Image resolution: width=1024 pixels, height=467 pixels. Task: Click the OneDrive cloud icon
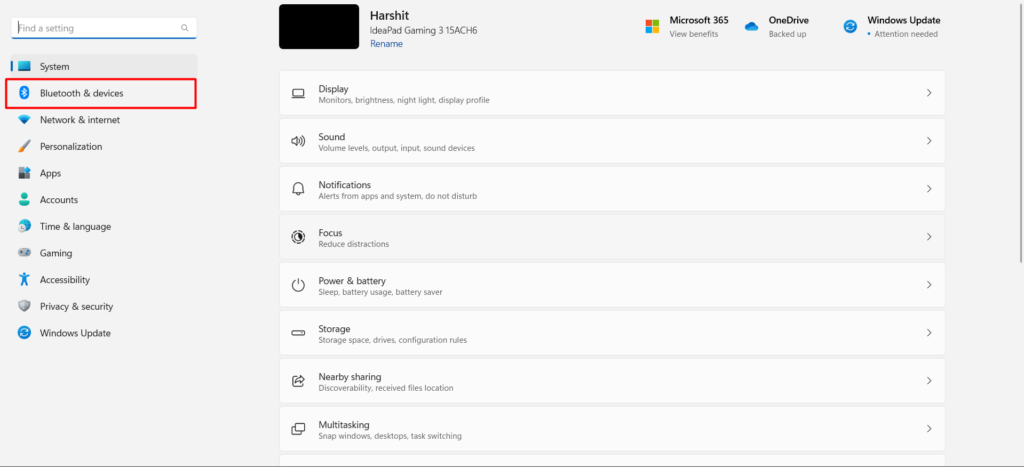pos(752,26)
